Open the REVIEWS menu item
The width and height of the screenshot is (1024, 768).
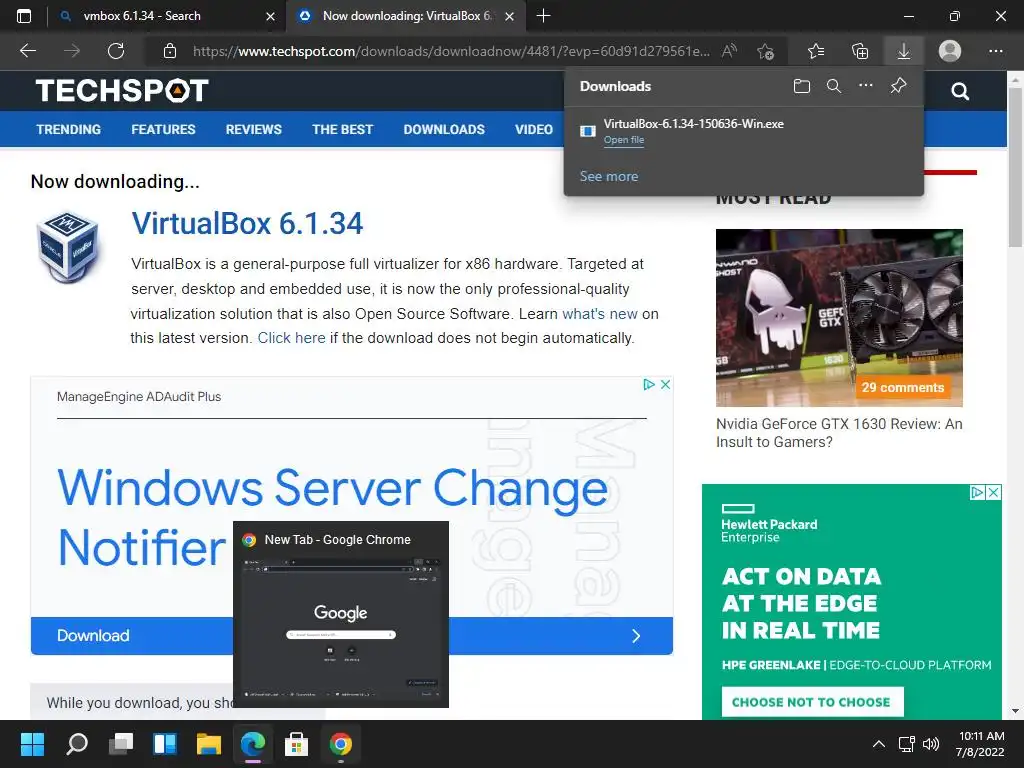(x=253, y=129)
